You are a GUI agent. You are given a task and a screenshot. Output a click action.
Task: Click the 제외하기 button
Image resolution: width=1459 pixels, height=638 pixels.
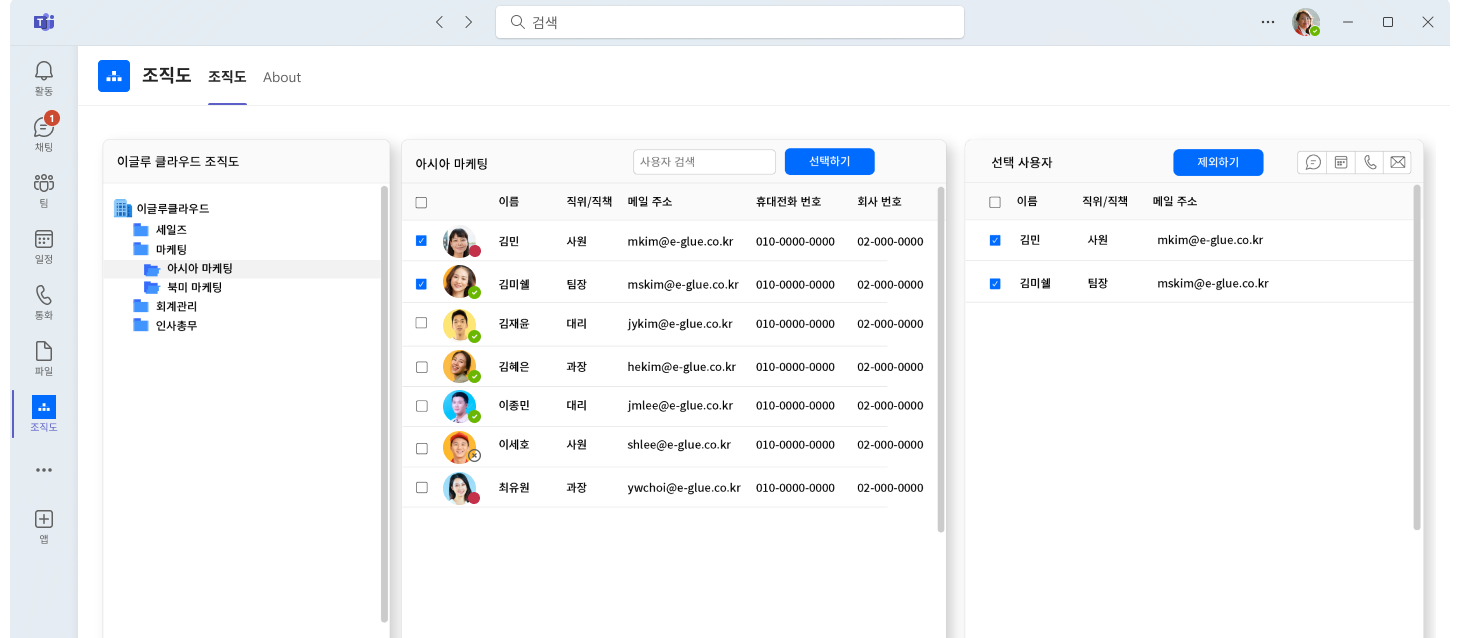click(1218, 162)
